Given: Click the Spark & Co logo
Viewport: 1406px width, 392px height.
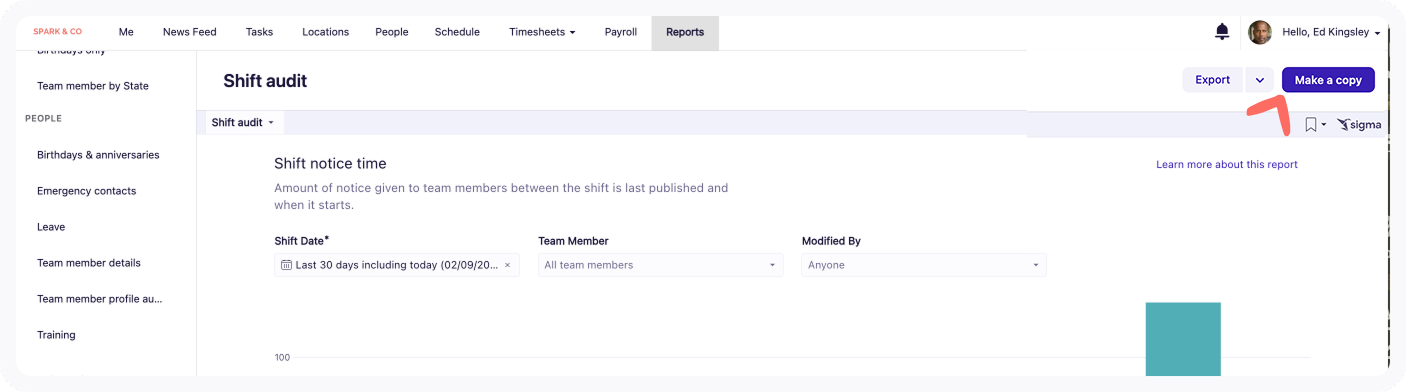Looking at the screenshot, I should [58, 32].
